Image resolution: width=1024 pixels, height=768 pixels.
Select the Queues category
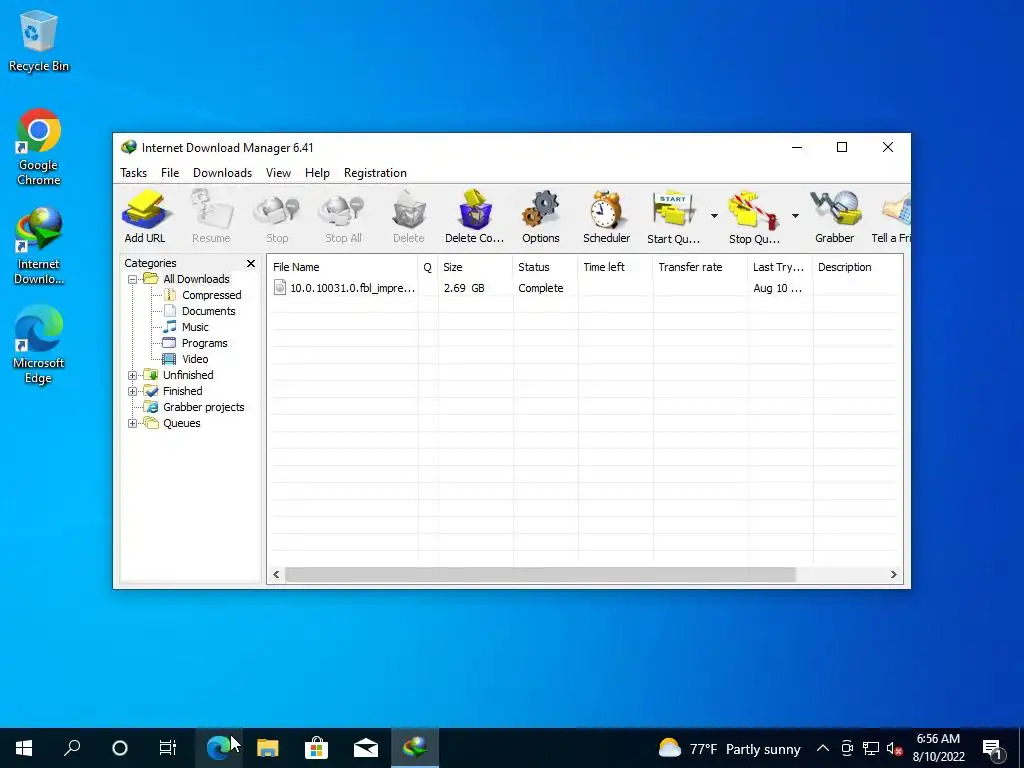[182, 423]
